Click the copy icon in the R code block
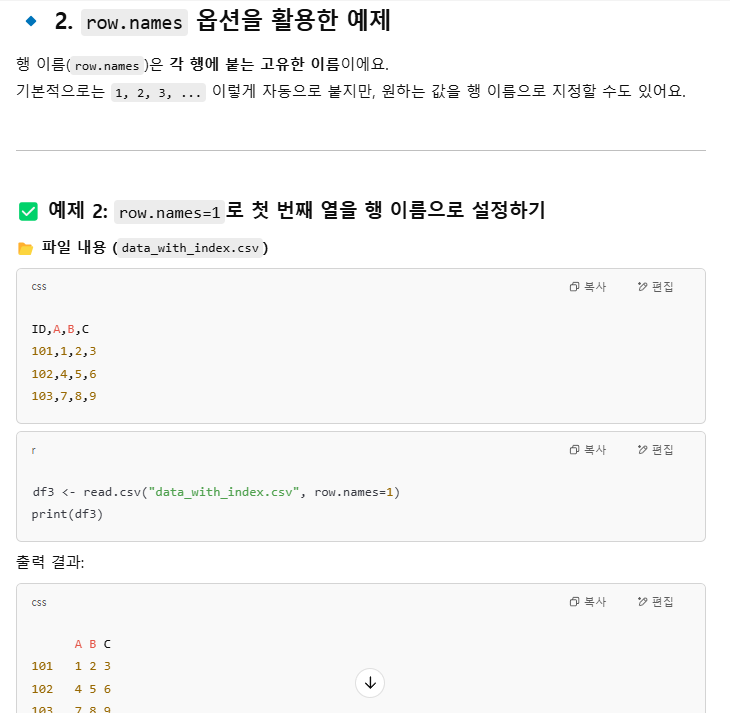The image size is (730, 713). tap(575, 450)
